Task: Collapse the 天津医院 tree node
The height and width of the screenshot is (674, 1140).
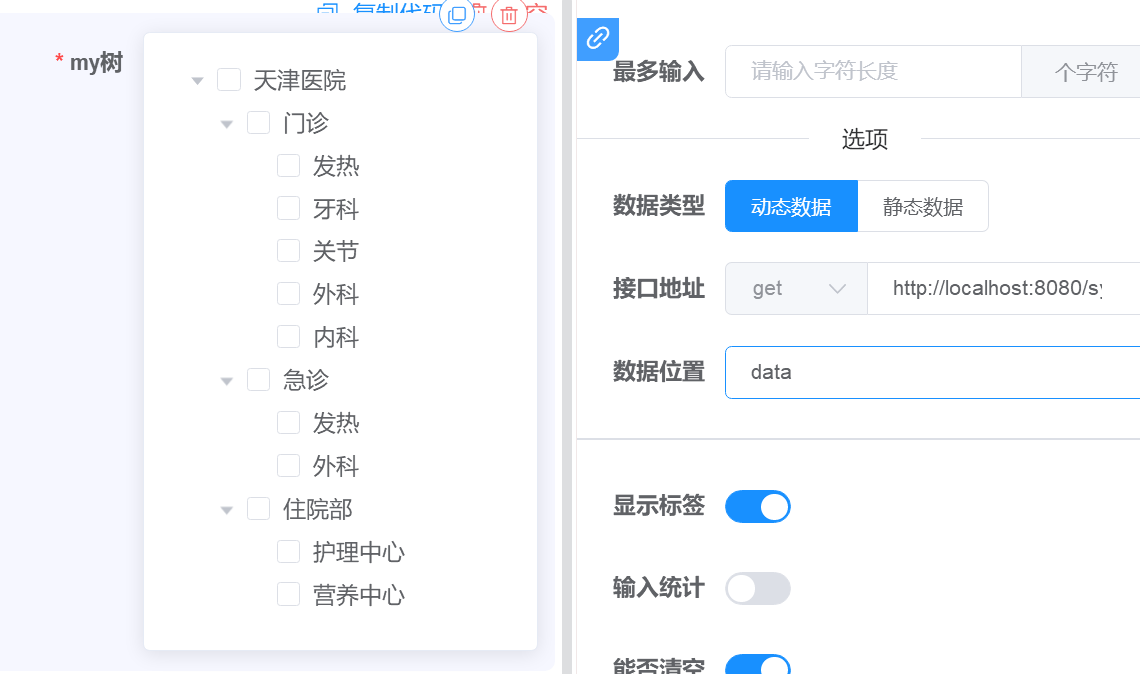Action: (197, 81)
